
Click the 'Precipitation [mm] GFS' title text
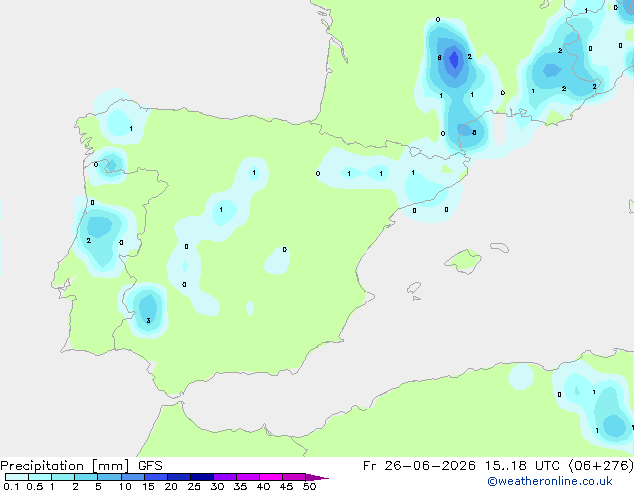[81, 466]
